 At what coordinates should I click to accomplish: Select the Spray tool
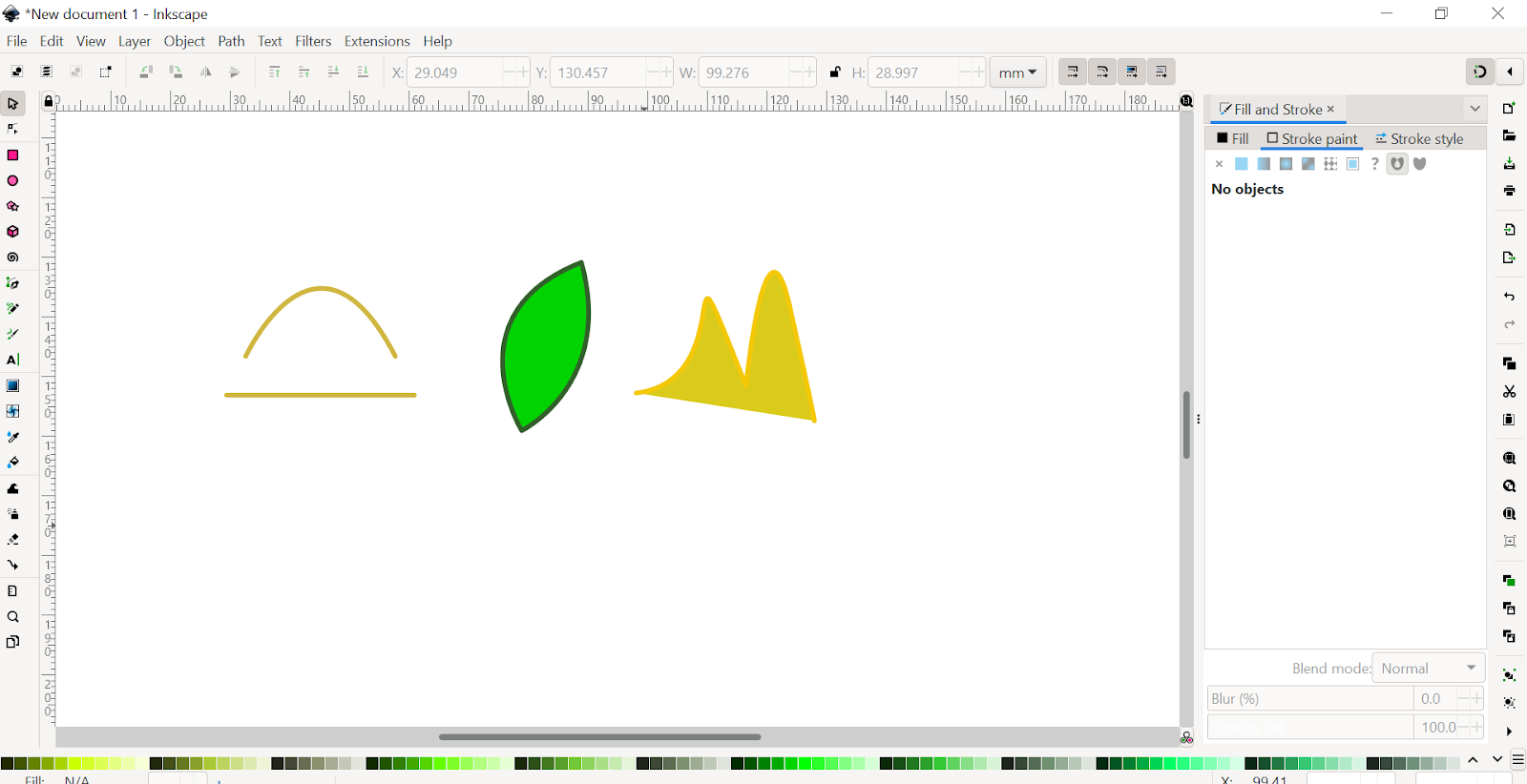click(13, 514)
